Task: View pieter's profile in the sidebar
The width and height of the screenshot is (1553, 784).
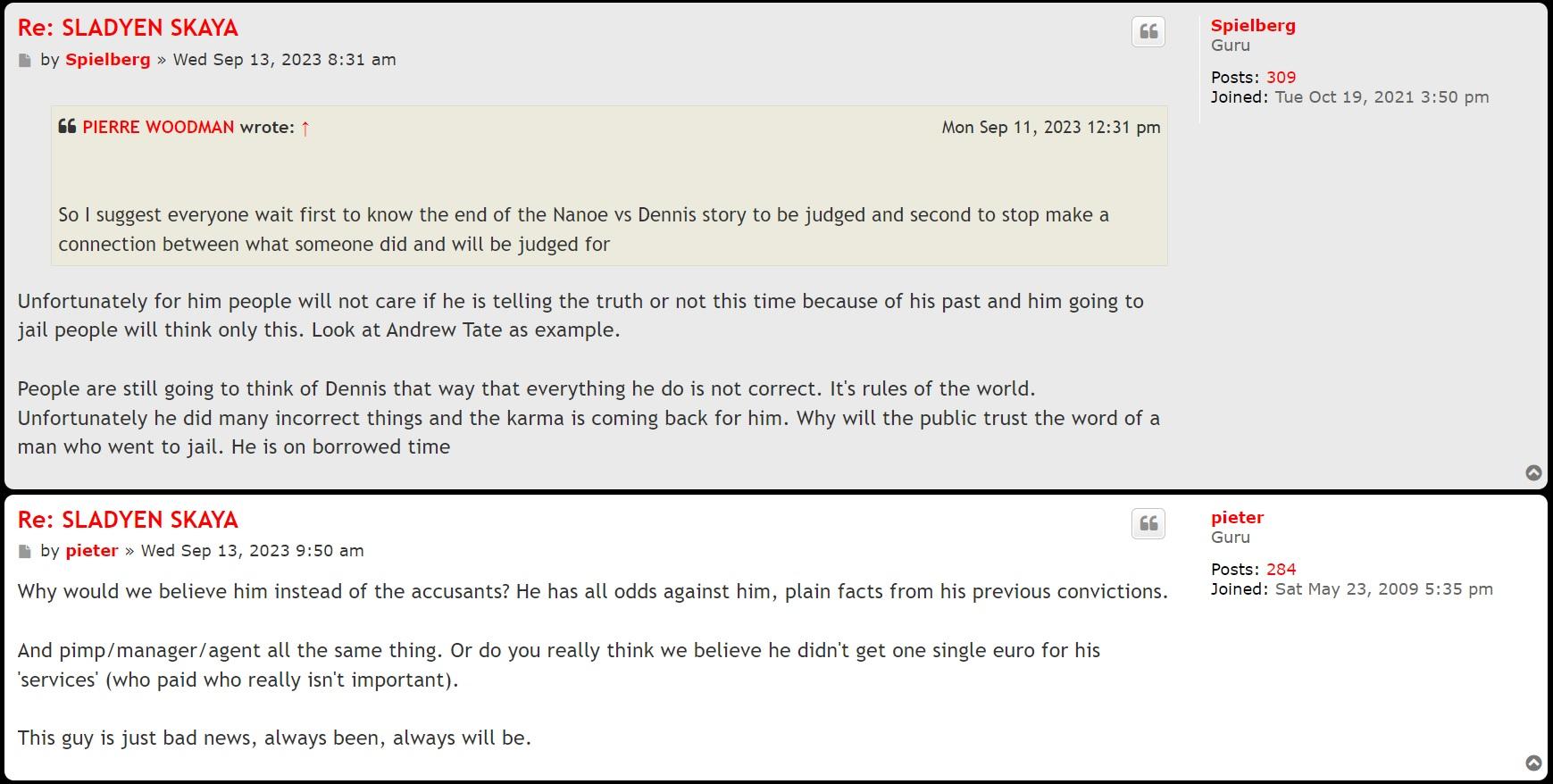Action: click(1237, 518)
